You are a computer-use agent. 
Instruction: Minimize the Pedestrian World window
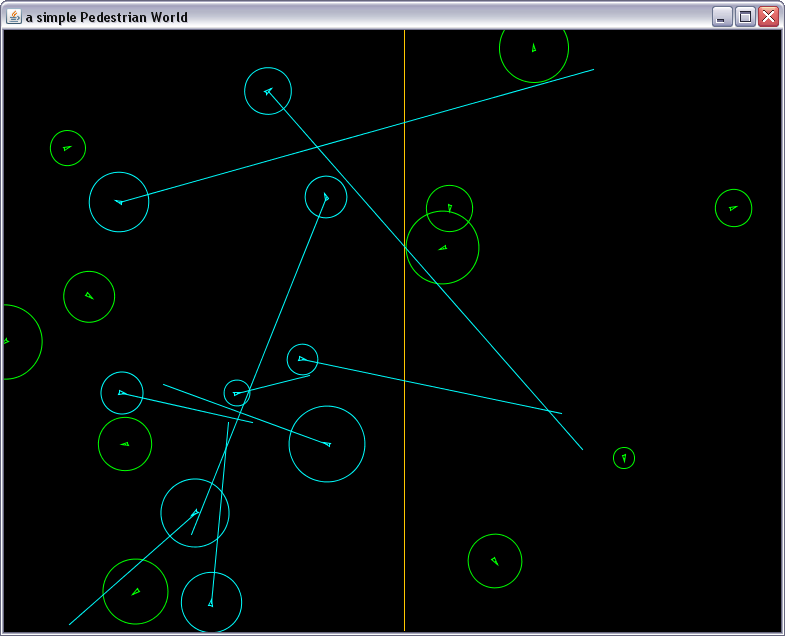pos(722,17)
